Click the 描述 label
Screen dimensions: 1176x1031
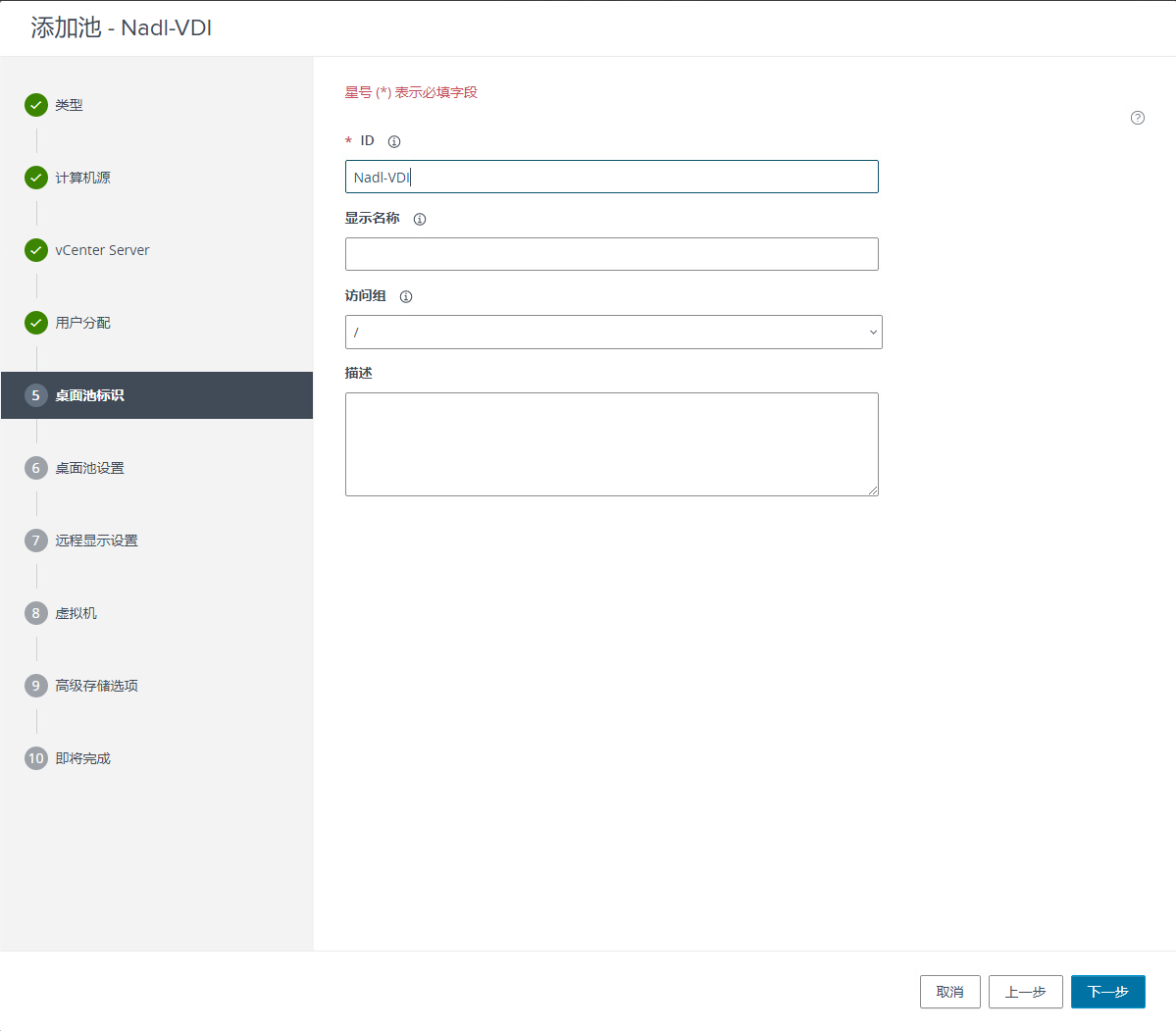[359, 373]
